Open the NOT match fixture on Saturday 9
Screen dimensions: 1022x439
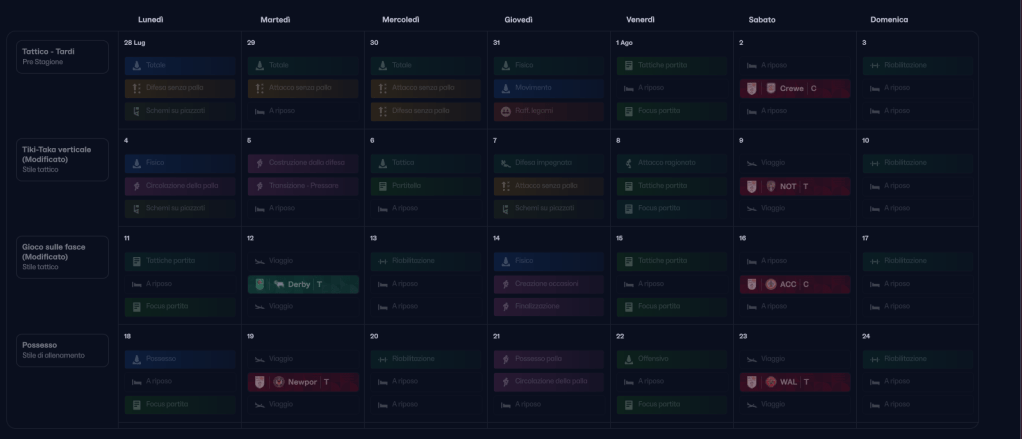coord(795,186)
